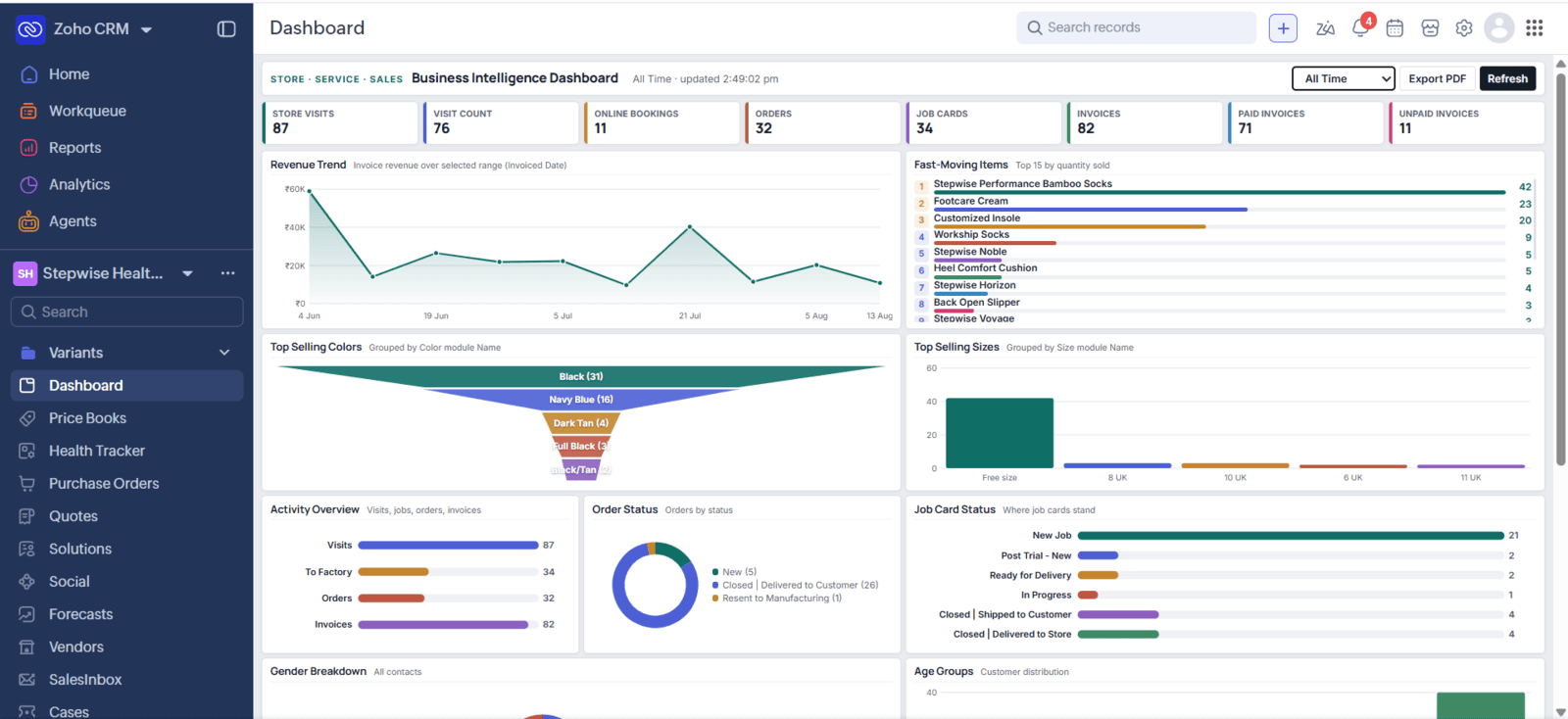Click the Variants folder icon
The height and width of the screenshot is (719, 1568).
pos(28,353)
